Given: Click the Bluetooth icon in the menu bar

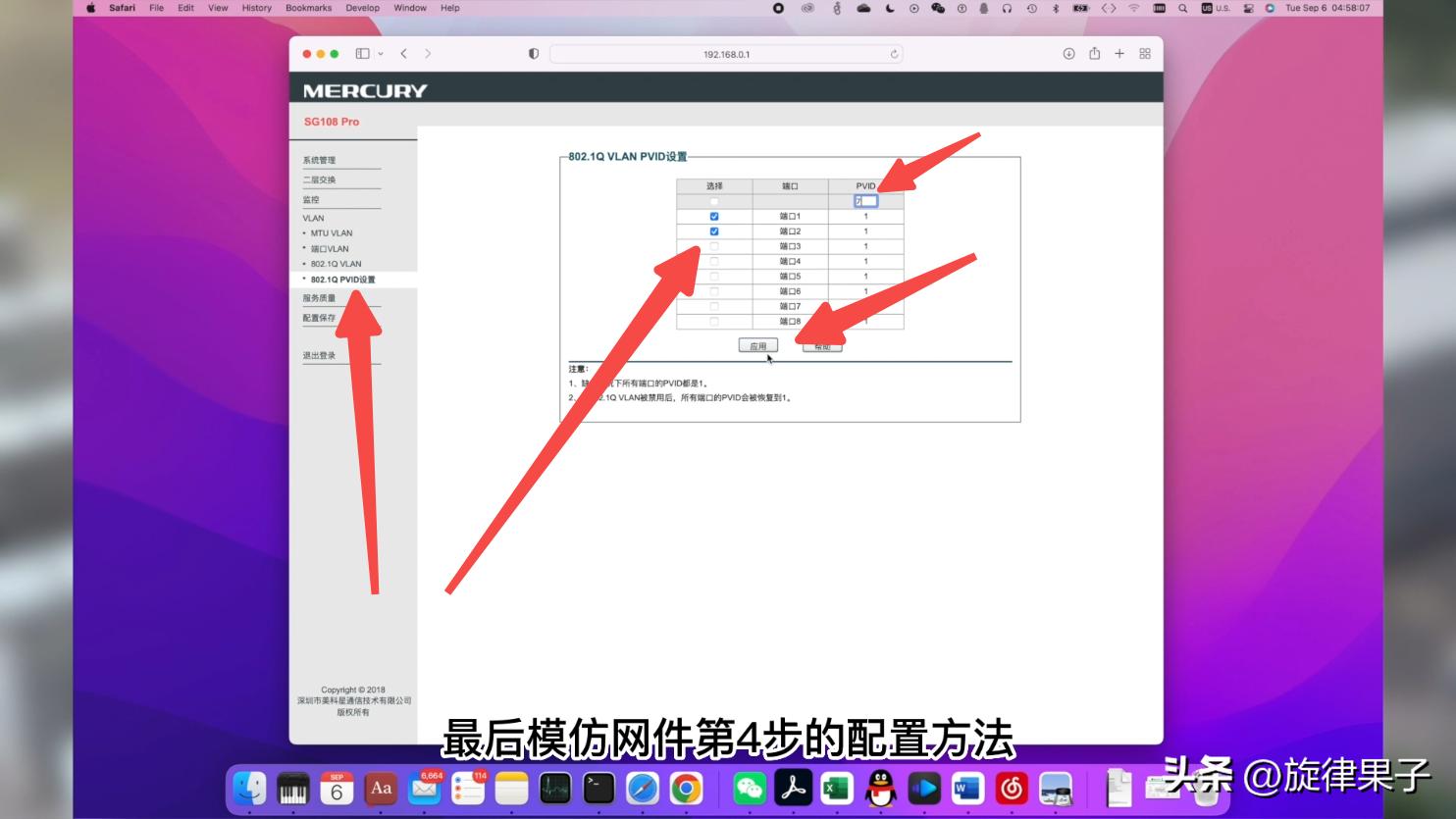Looking at the screenshot, I should [x=1055, y=8].
